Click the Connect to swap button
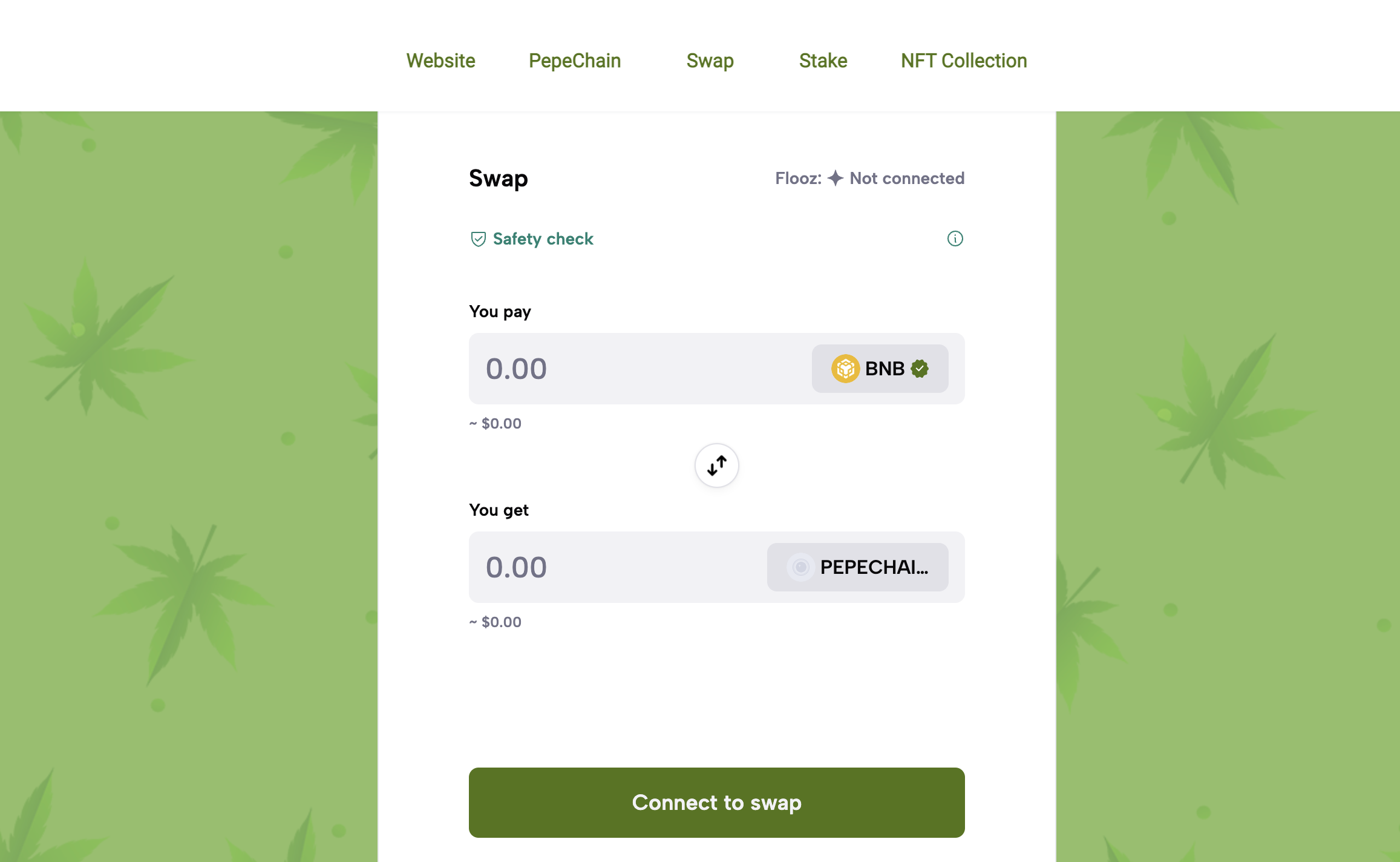The image size is (1400, 862). (x=716, y=803)
